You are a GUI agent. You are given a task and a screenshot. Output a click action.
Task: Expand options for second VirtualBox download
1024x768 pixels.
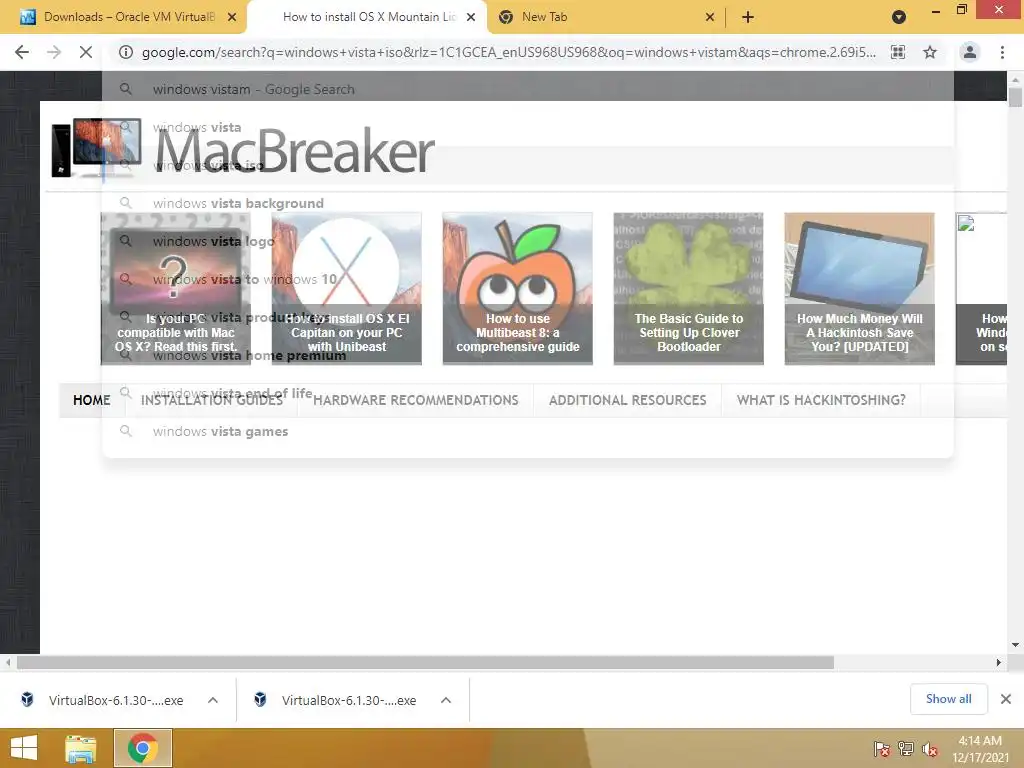pos(446,700)
